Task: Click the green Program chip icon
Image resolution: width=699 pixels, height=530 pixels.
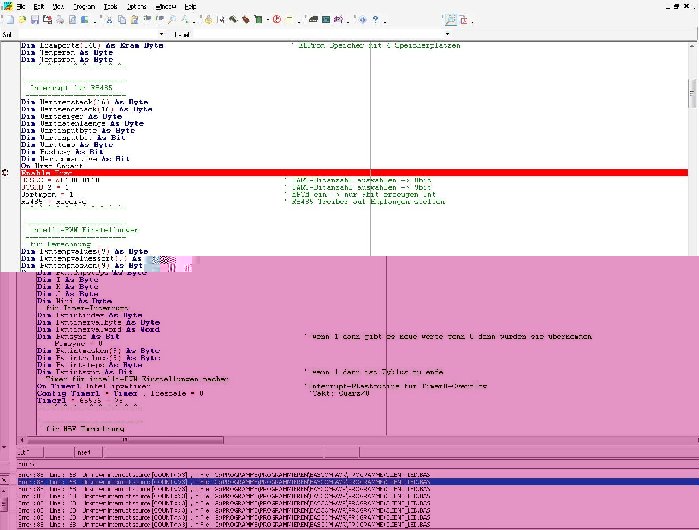Action: [x=258, y=20]
